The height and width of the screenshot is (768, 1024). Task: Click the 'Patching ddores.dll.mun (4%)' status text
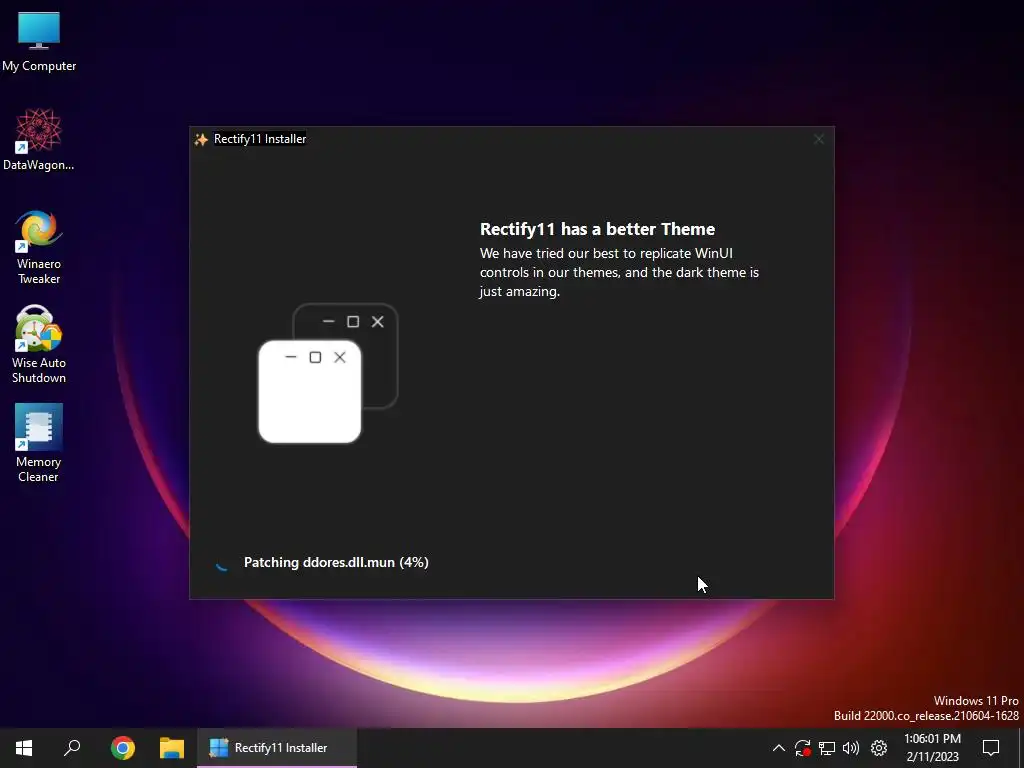[336, 562]
